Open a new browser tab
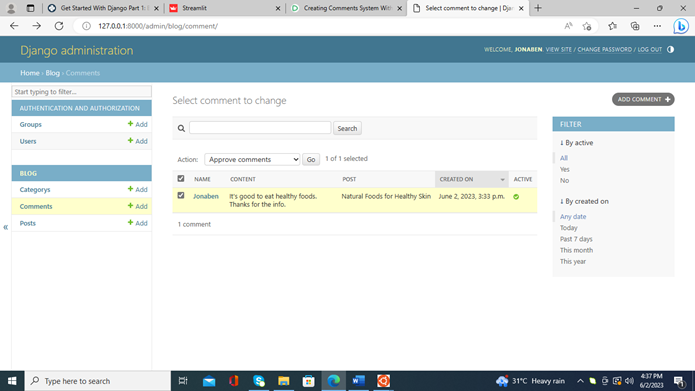This screenshot has height=391, width=695. click(538, 8)
